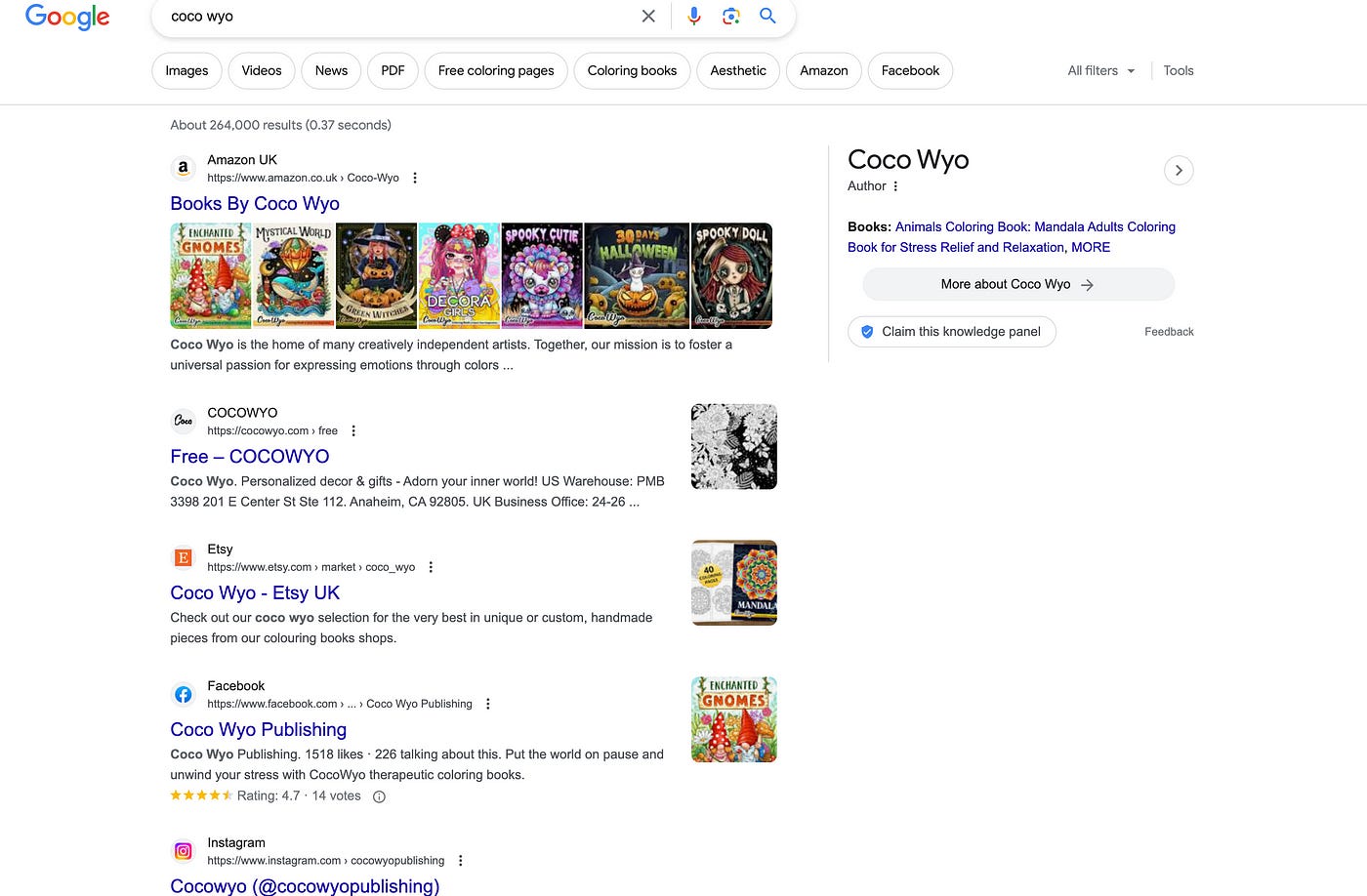
Task: Open Coco Wyo Publishing Facebook link
Action: point(259,729)
